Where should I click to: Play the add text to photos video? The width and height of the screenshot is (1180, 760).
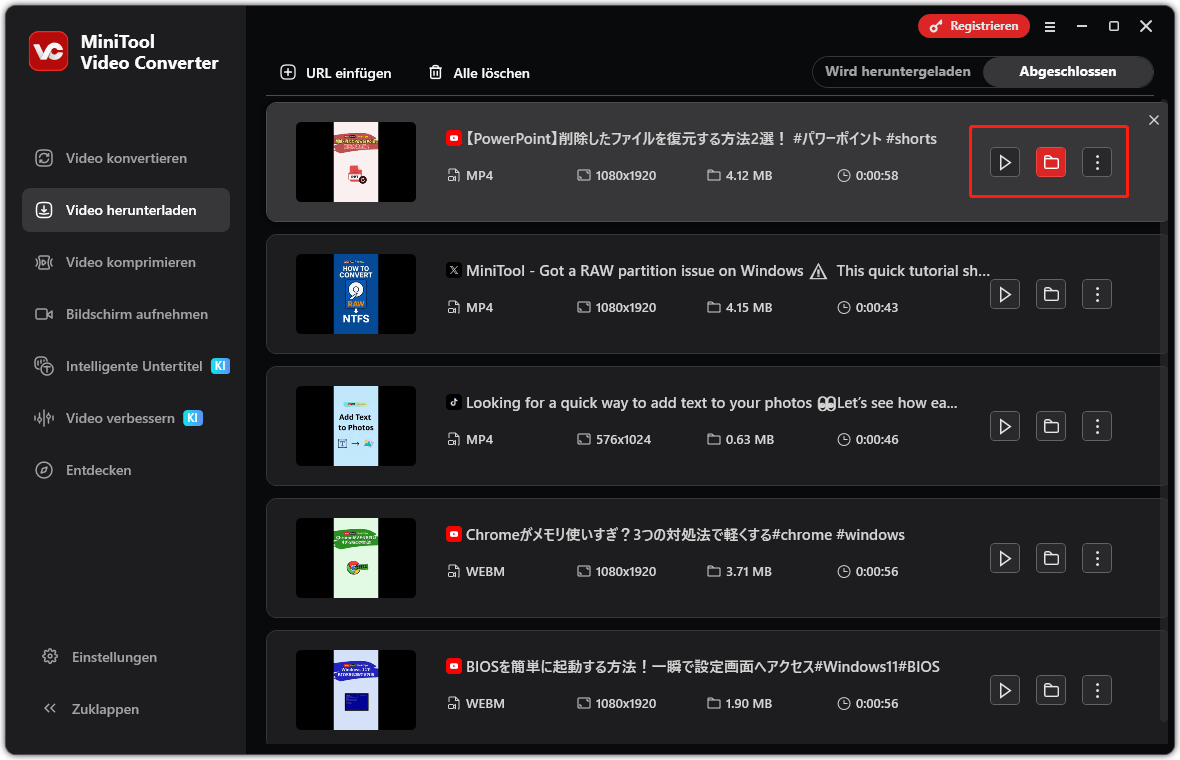[1005, 427]
